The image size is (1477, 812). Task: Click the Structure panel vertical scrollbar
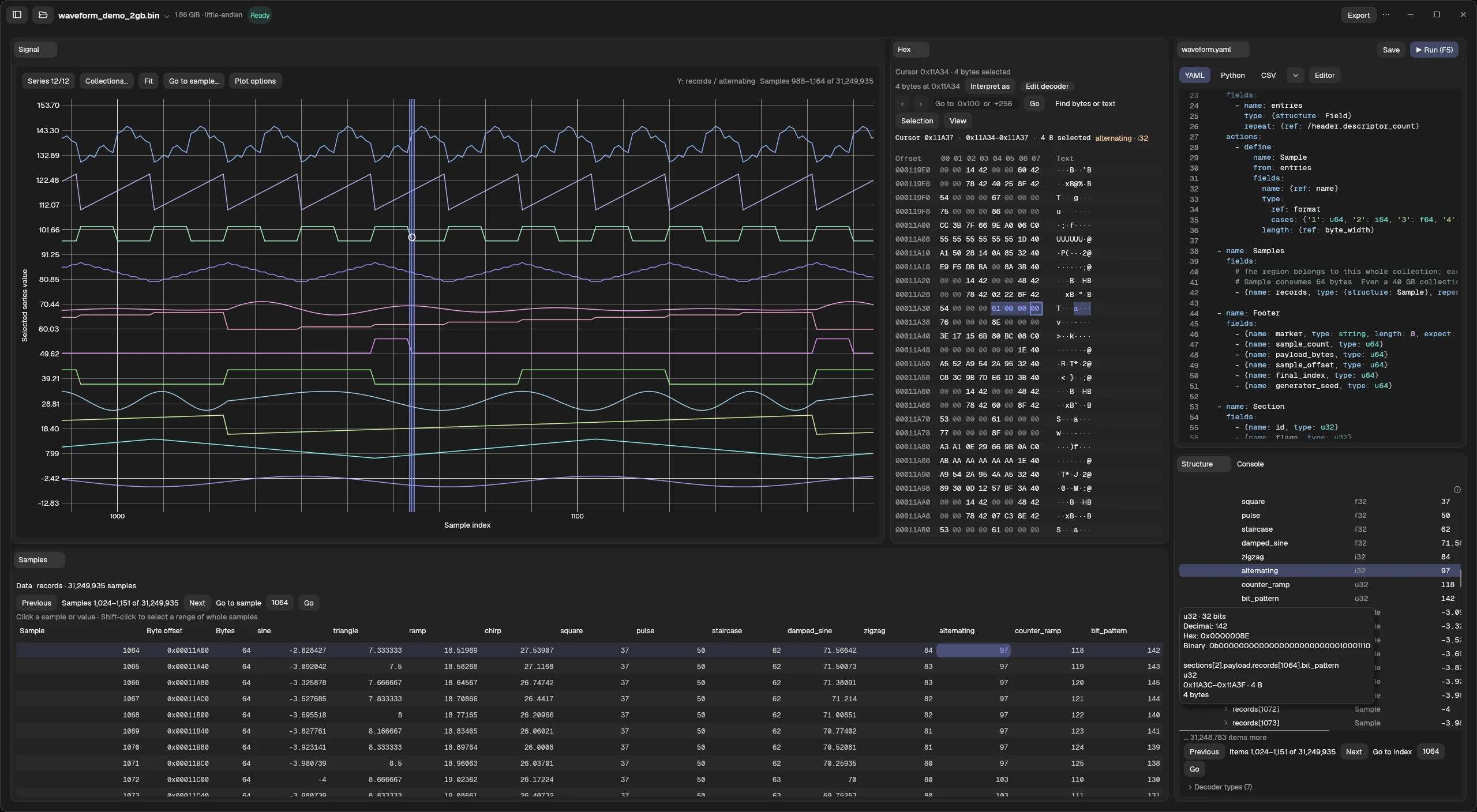pyautogui.click(x=1460, y=578)
